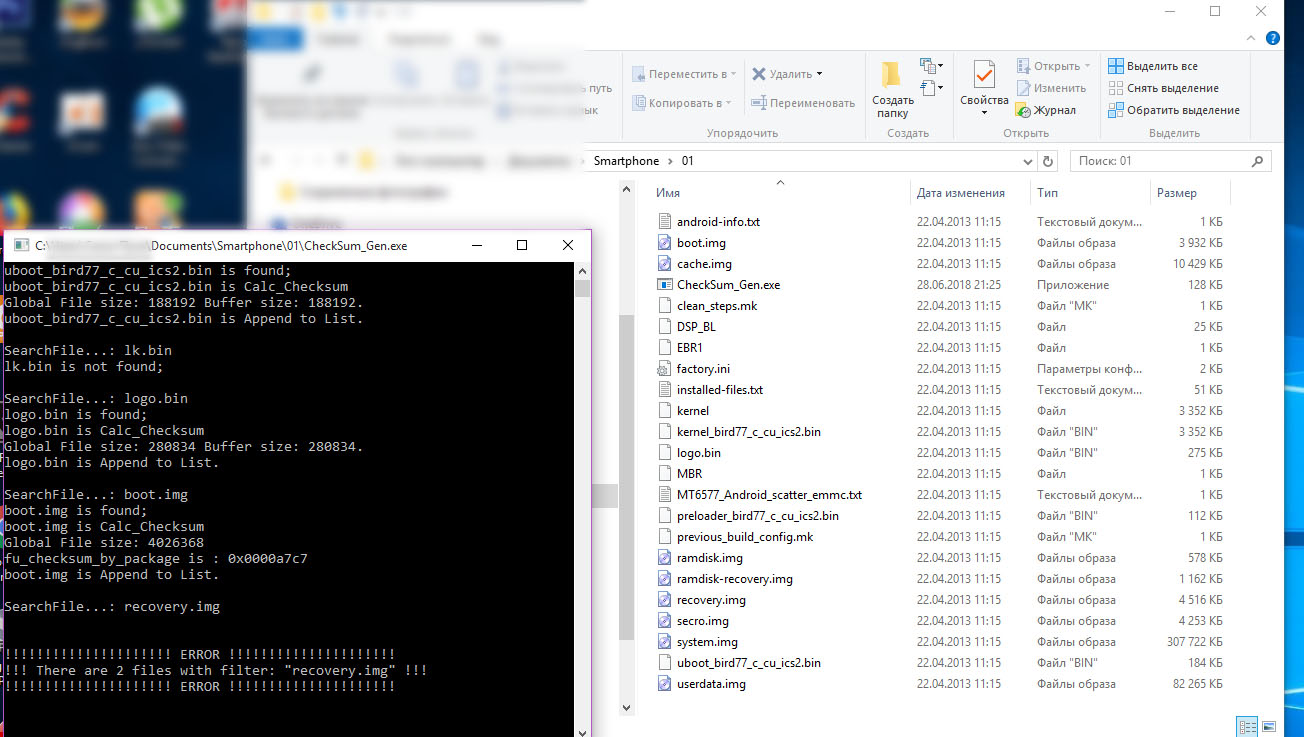
Task: Open the Открыть dropdown arrow
Action: pos(1087,66)
